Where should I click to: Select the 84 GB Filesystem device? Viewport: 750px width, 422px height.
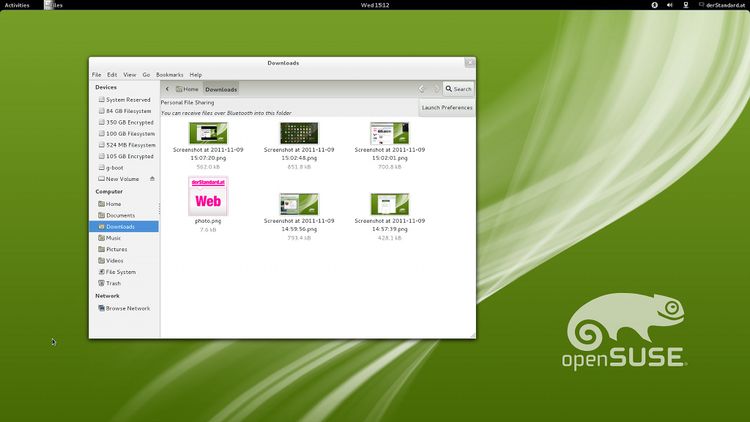click(x=129, y=111)
